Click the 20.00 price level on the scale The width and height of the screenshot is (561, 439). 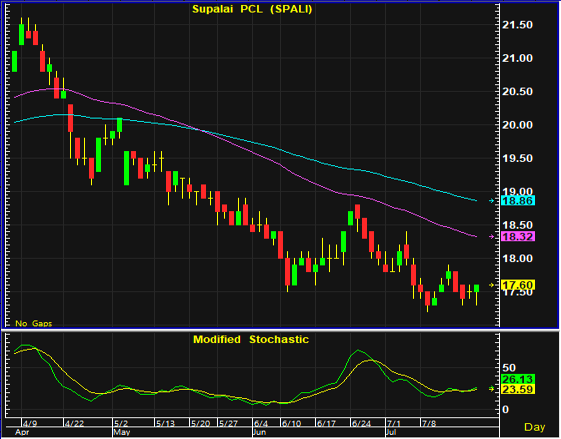(x=517, y=125)
